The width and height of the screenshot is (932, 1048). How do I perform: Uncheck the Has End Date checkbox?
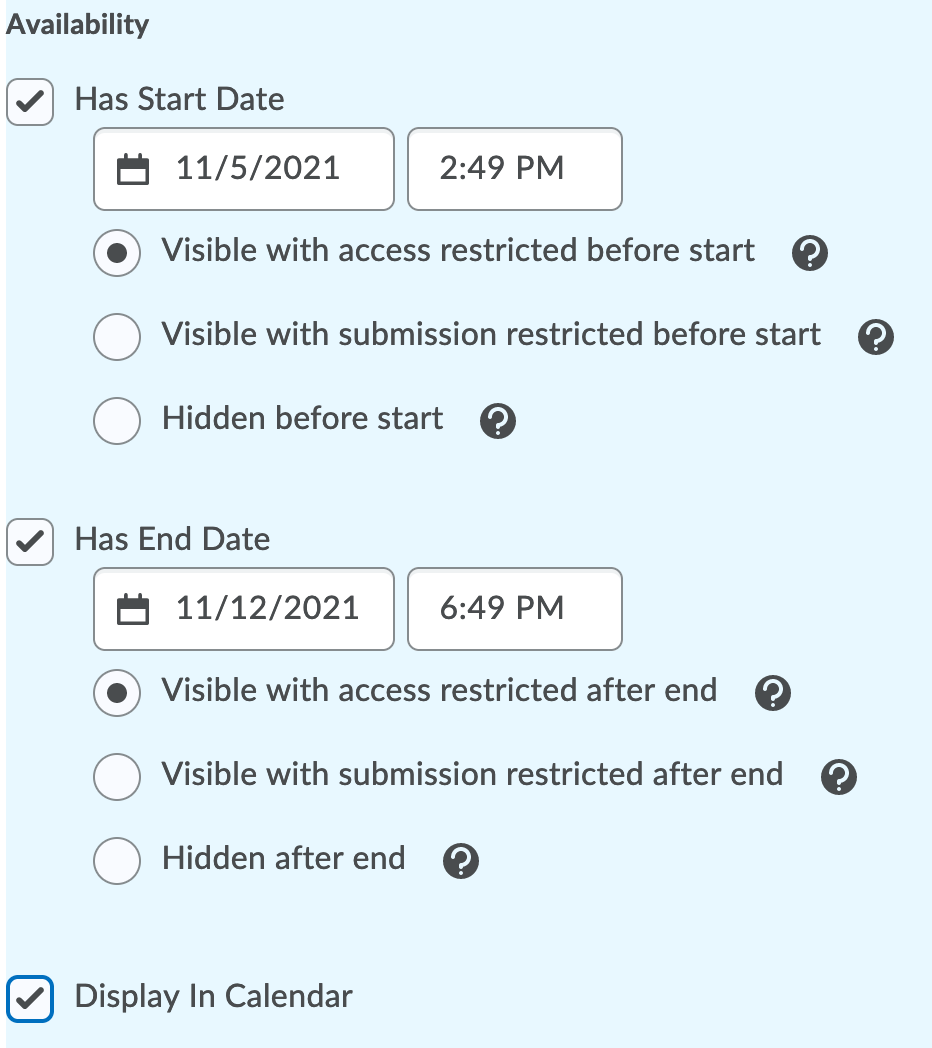point(30,542)
